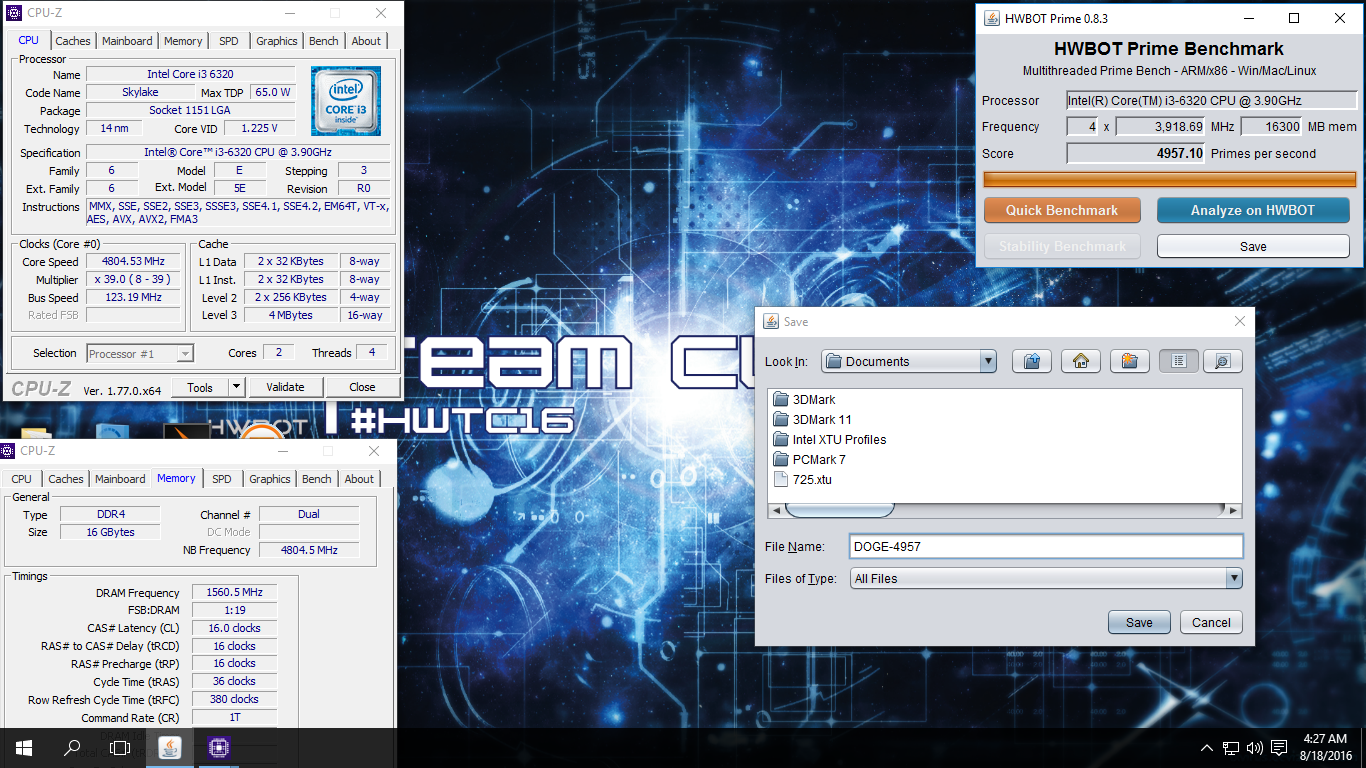Cancel the Save file dialog
The height and width of the screenshot is (768, 1366).
click(x=1212, y=622)
